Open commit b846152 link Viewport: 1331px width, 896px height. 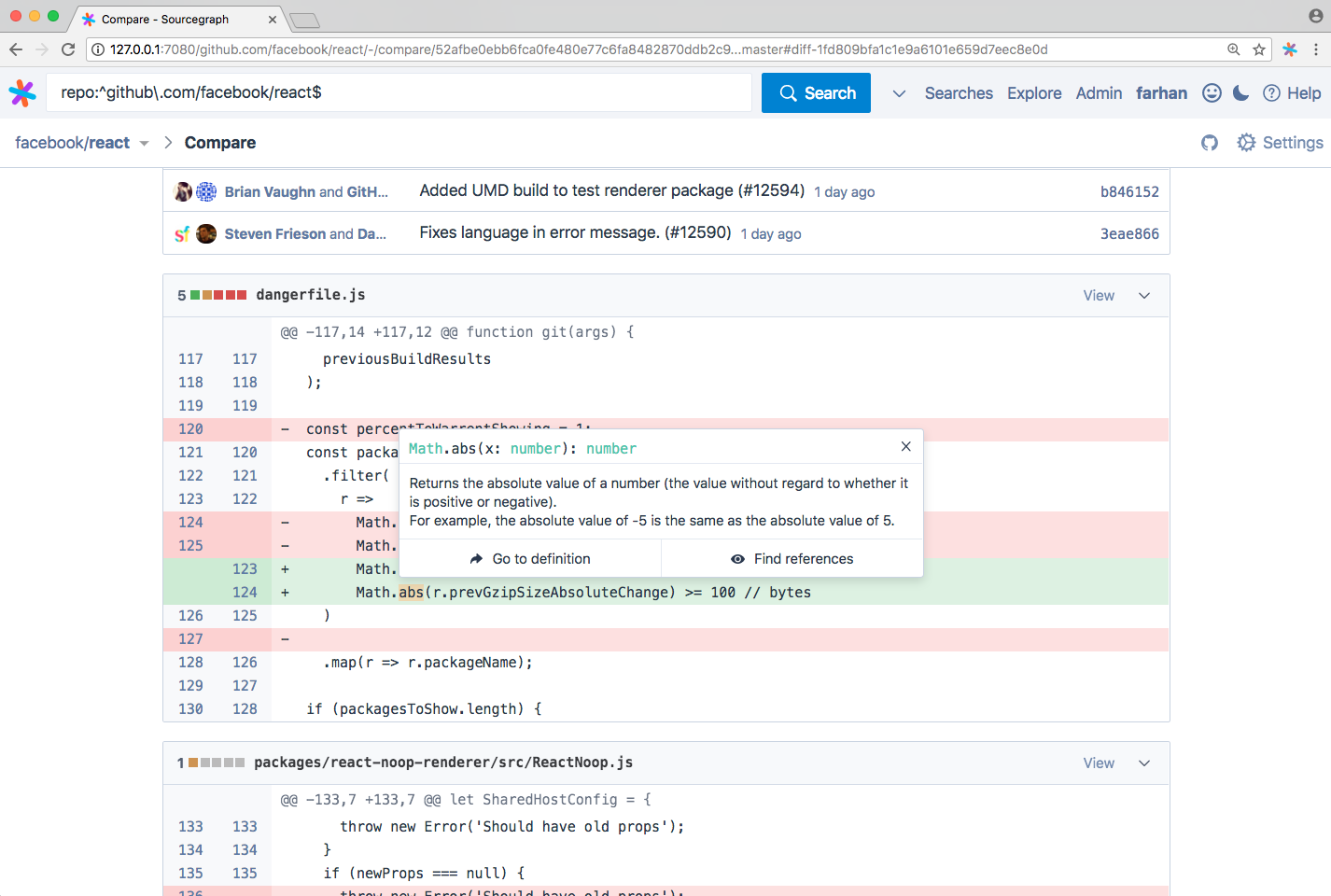pos(1129,190)
